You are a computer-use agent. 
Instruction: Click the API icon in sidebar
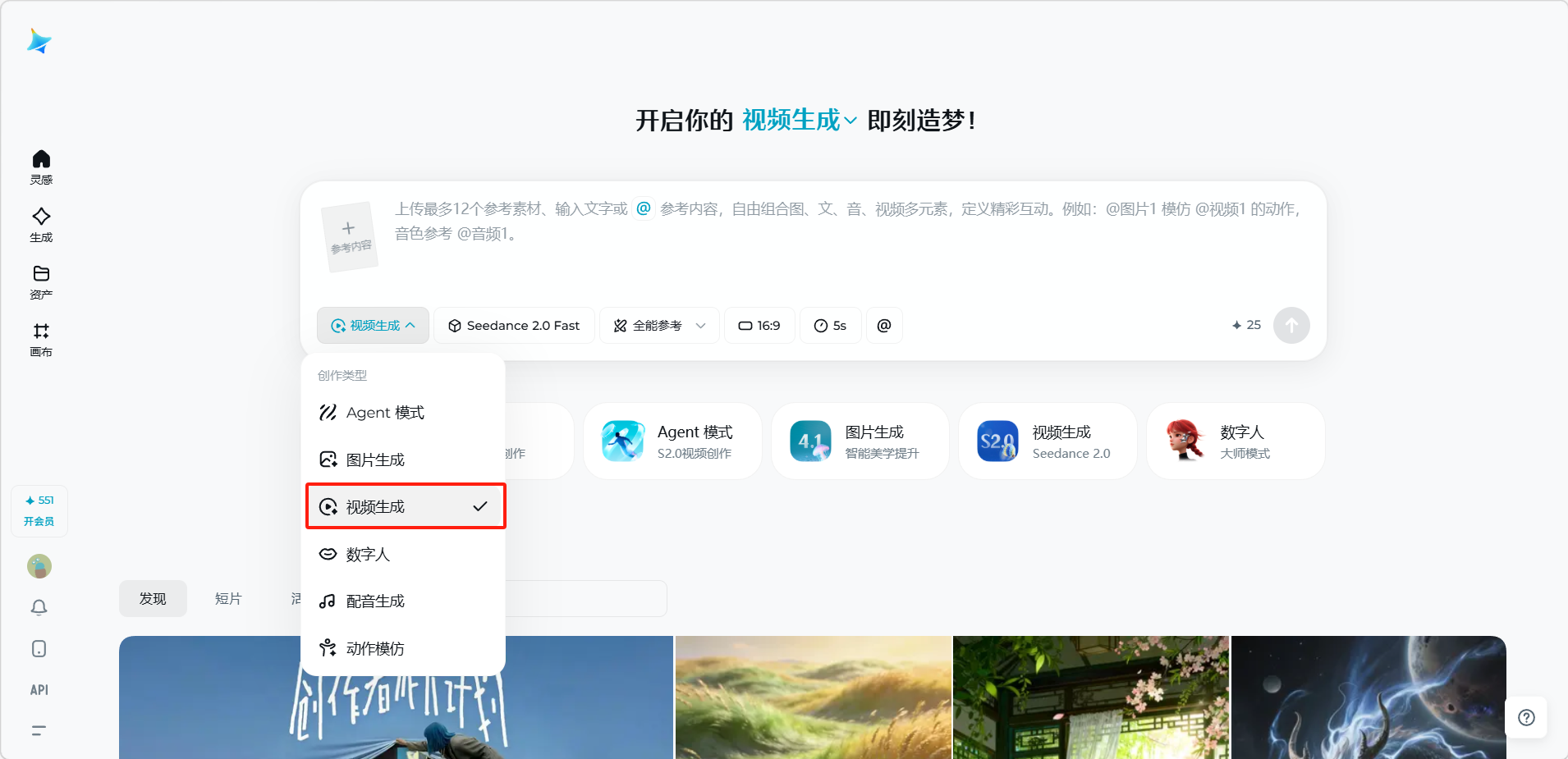pos(39,690)
